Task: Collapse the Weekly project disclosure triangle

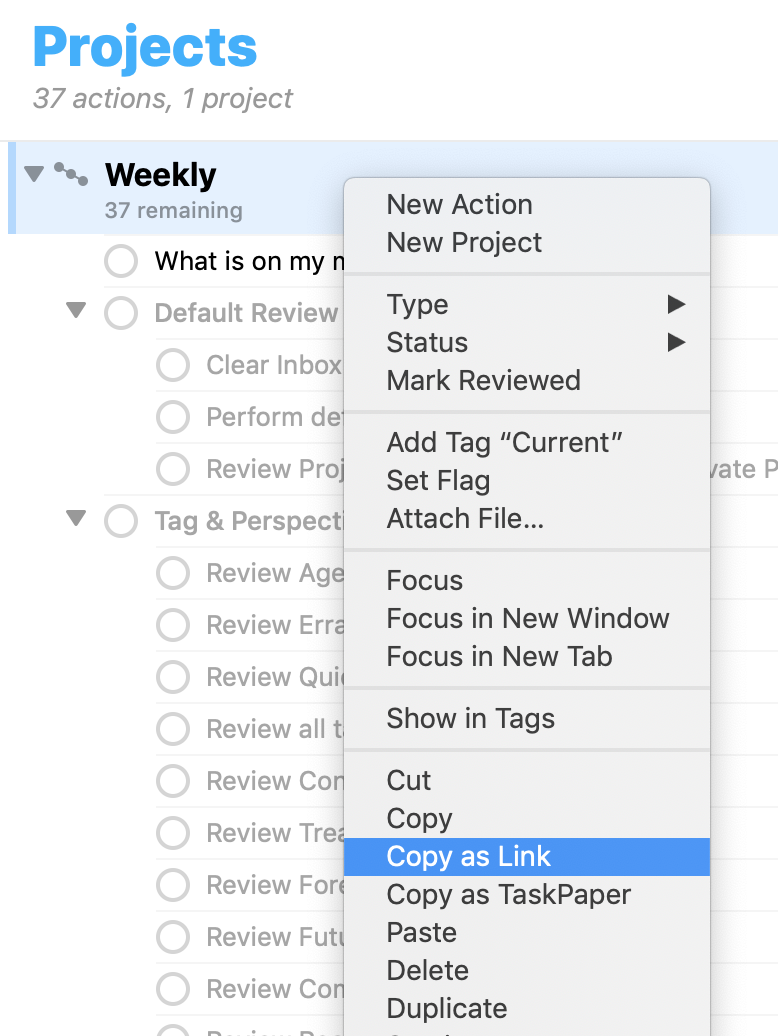Action: 34,174
